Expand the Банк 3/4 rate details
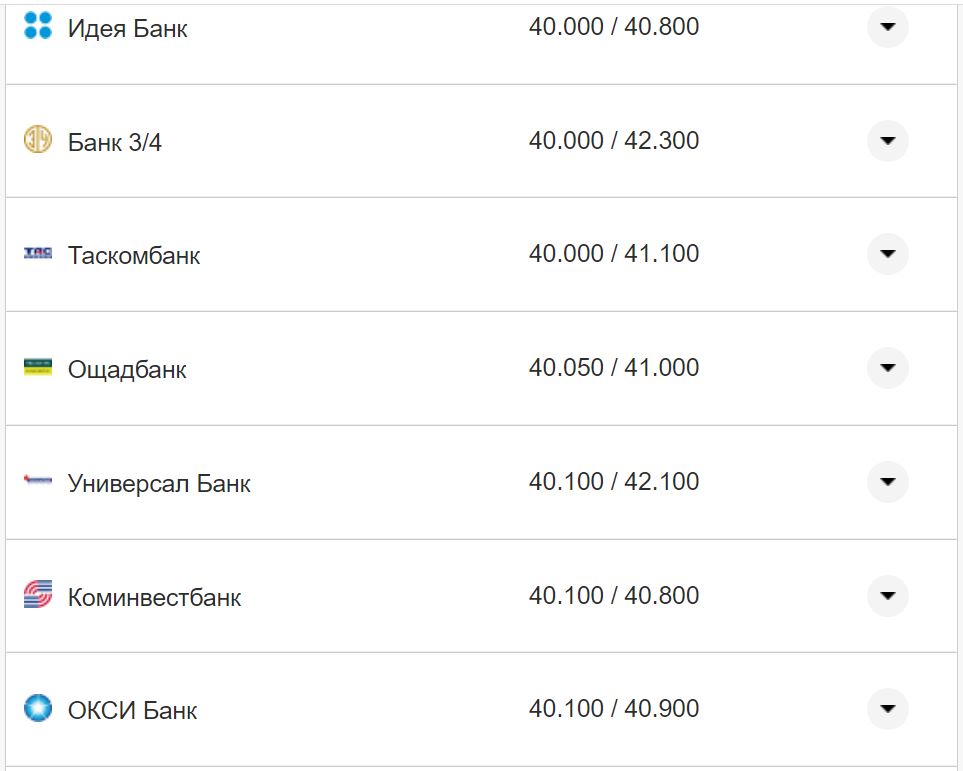 click(887, 141)
